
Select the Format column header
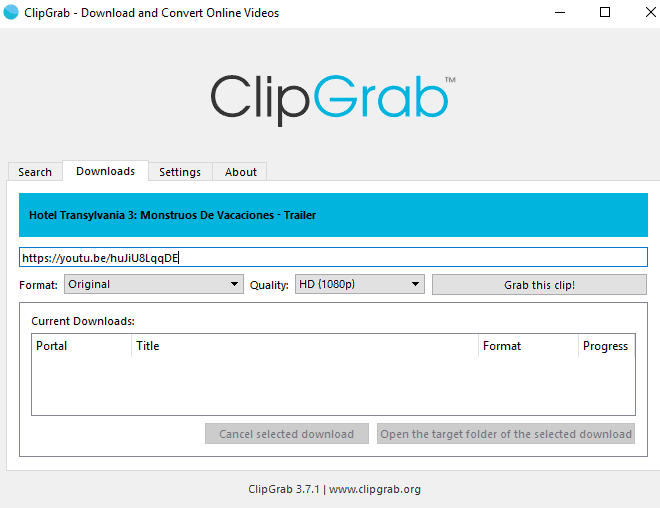(528, 346)
